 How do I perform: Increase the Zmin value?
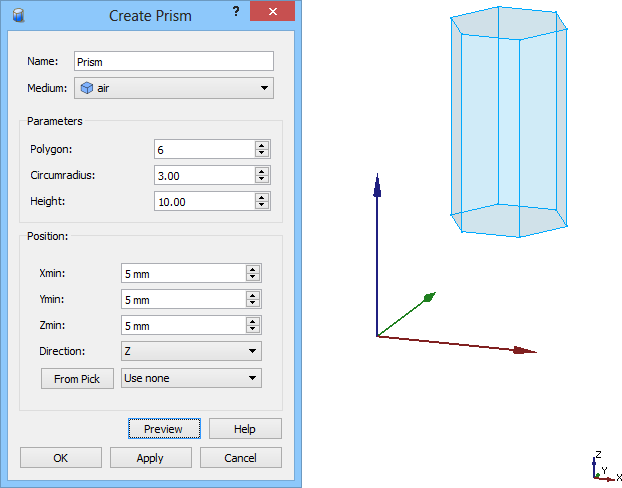[x=253, y=321]
